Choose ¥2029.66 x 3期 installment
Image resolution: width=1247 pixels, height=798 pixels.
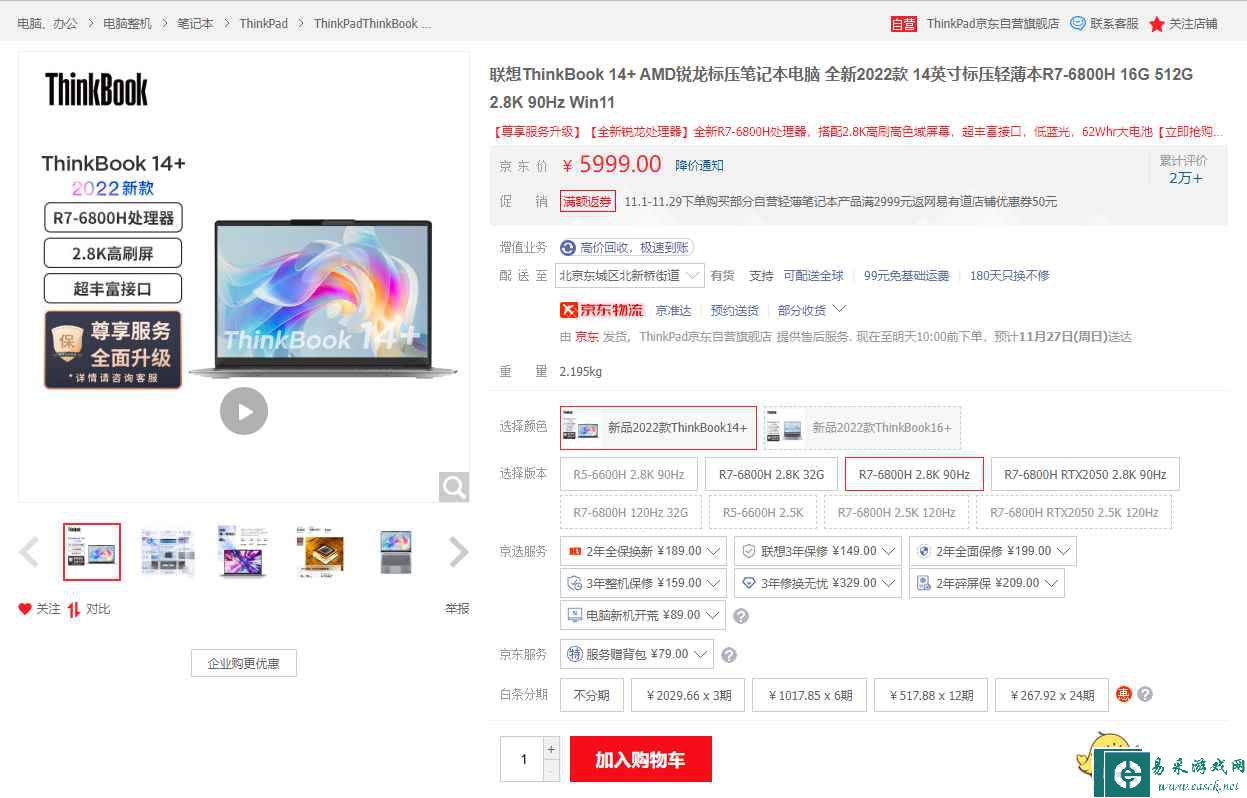tap(689, 695)
